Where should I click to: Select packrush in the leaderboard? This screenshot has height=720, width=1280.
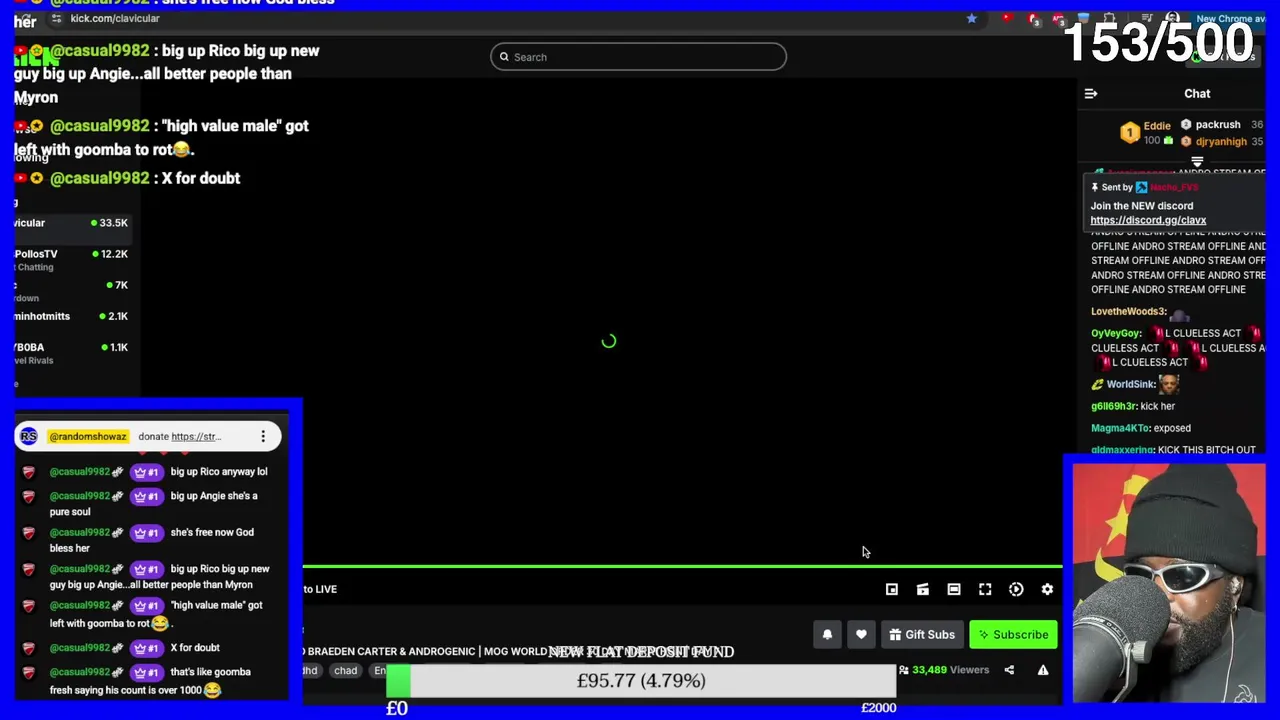(x=1217, y=125)
